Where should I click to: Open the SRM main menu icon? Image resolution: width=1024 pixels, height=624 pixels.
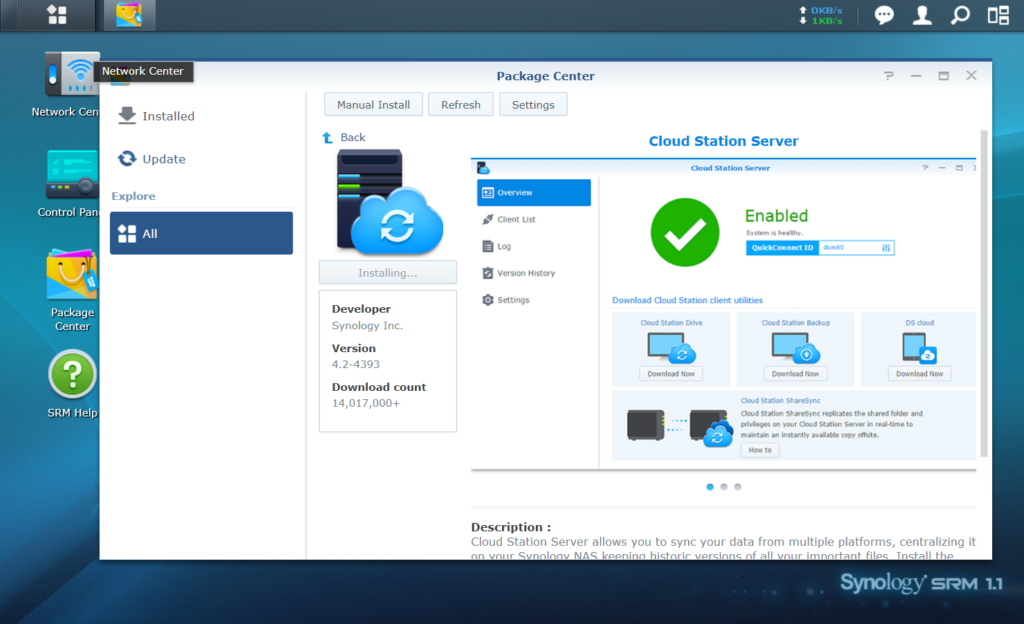click(57, 15)
